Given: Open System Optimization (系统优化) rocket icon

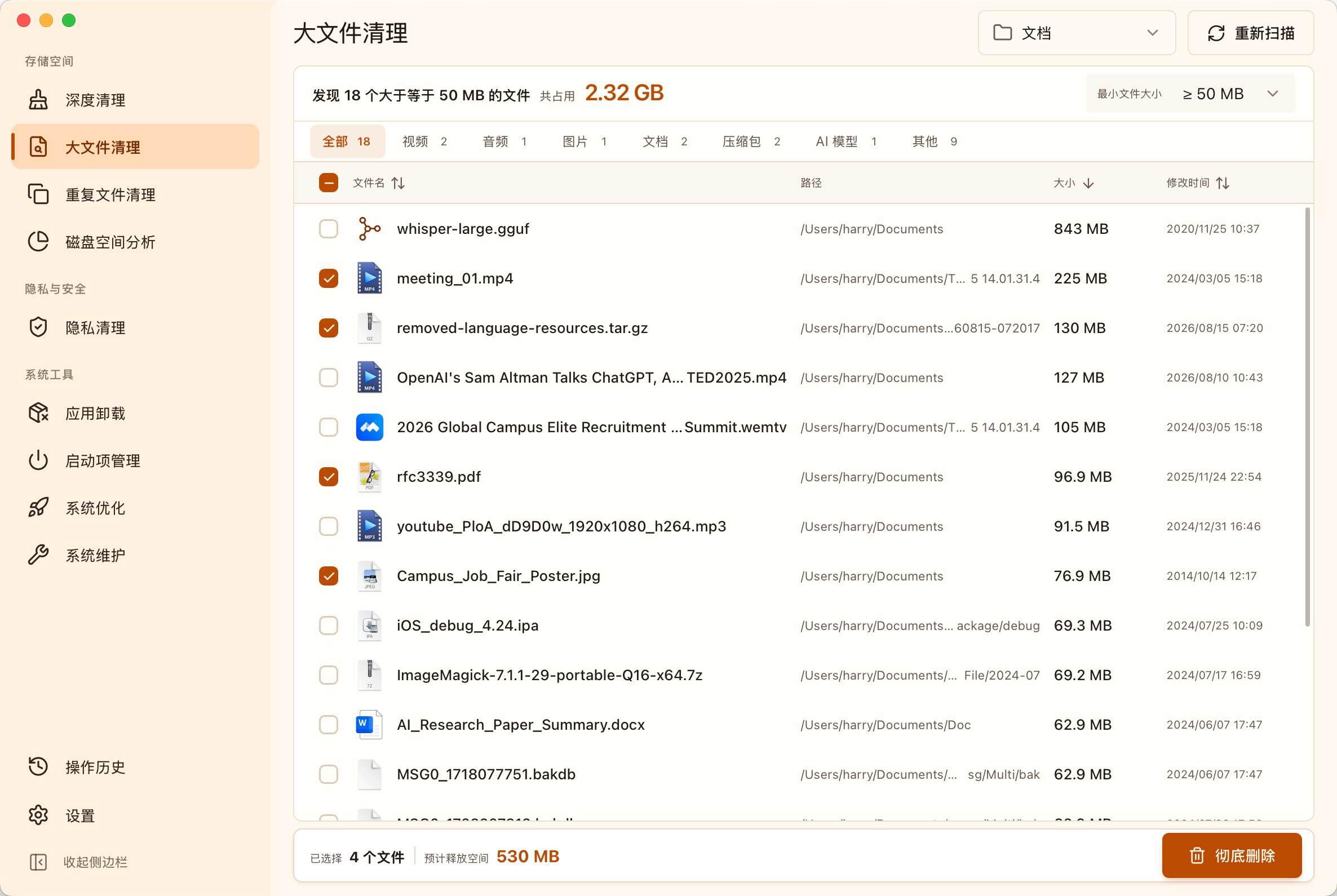Looking at the screenshot, I should [38, 507].
